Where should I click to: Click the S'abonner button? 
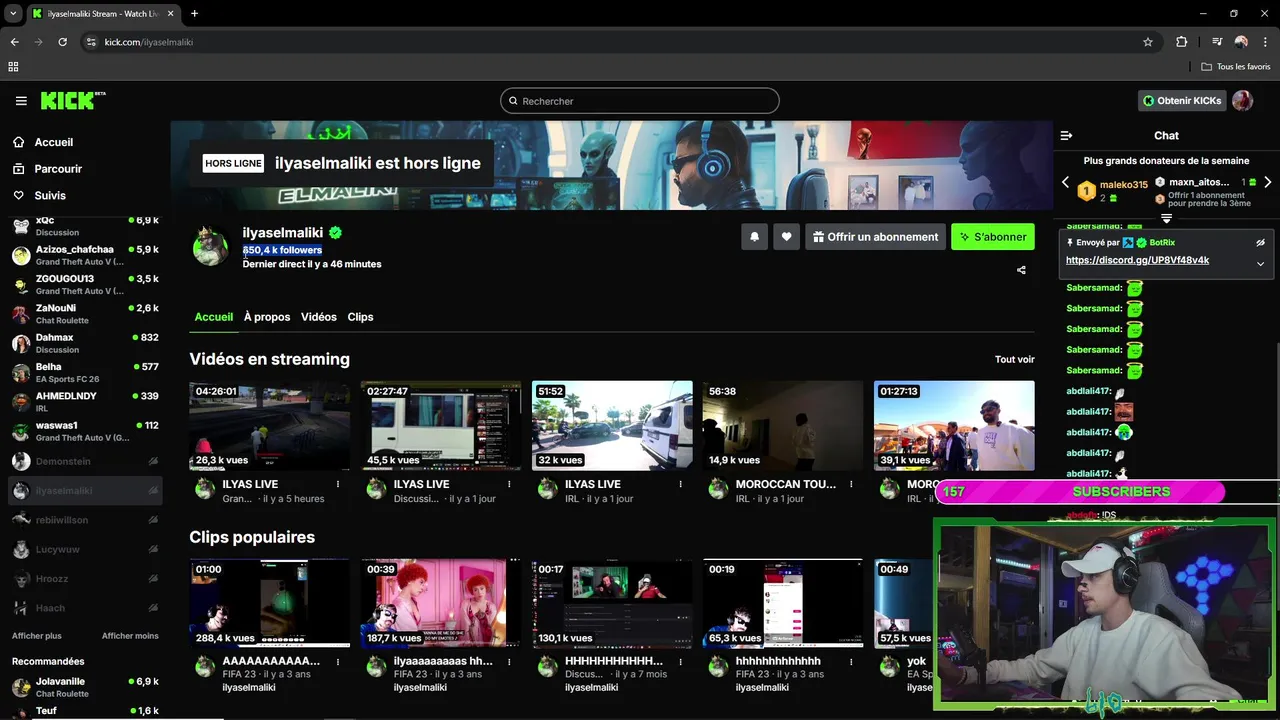coord(993,237)
